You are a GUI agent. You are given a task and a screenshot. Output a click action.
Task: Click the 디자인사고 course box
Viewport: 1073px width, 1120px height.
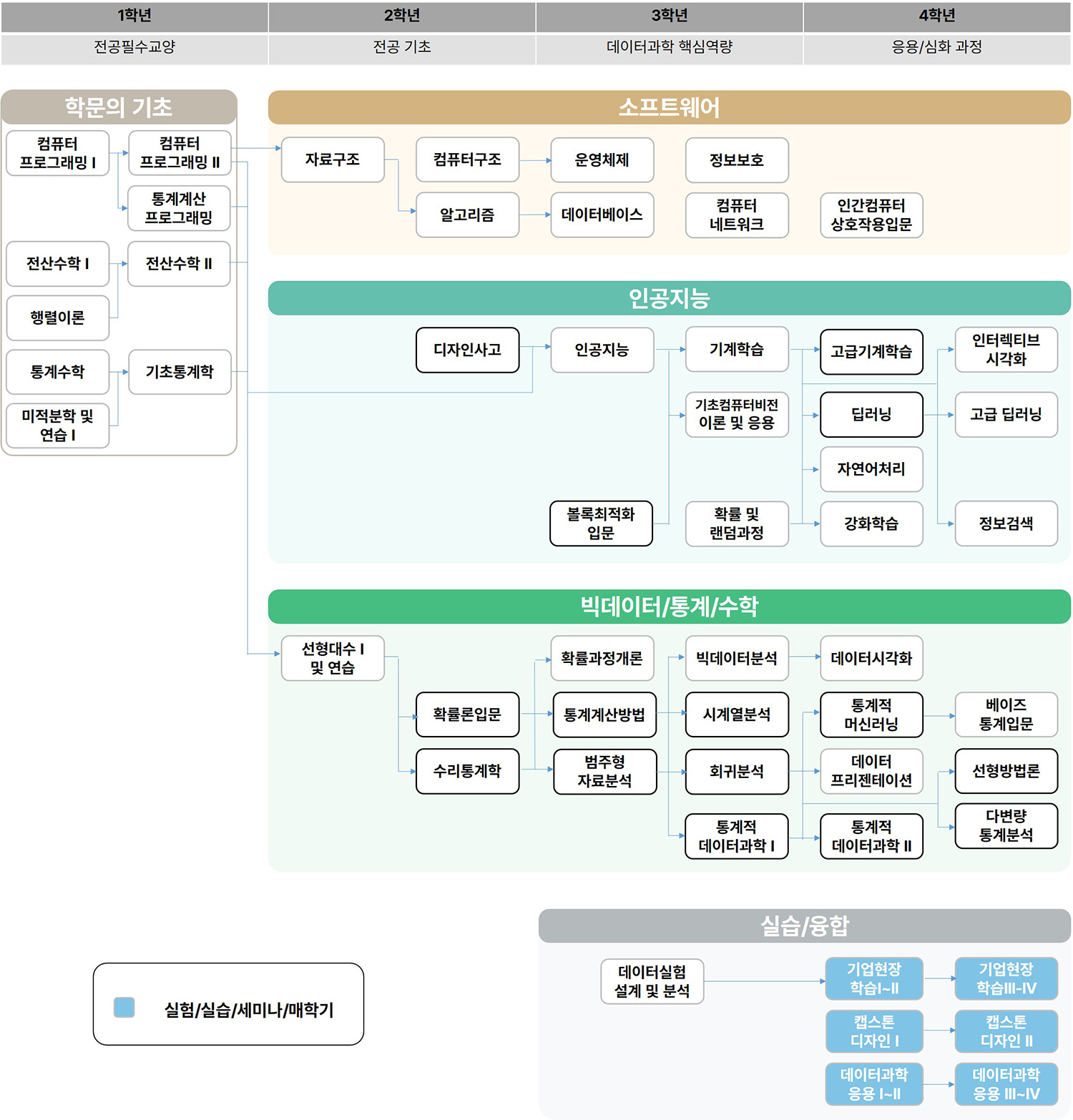point(468,350)
